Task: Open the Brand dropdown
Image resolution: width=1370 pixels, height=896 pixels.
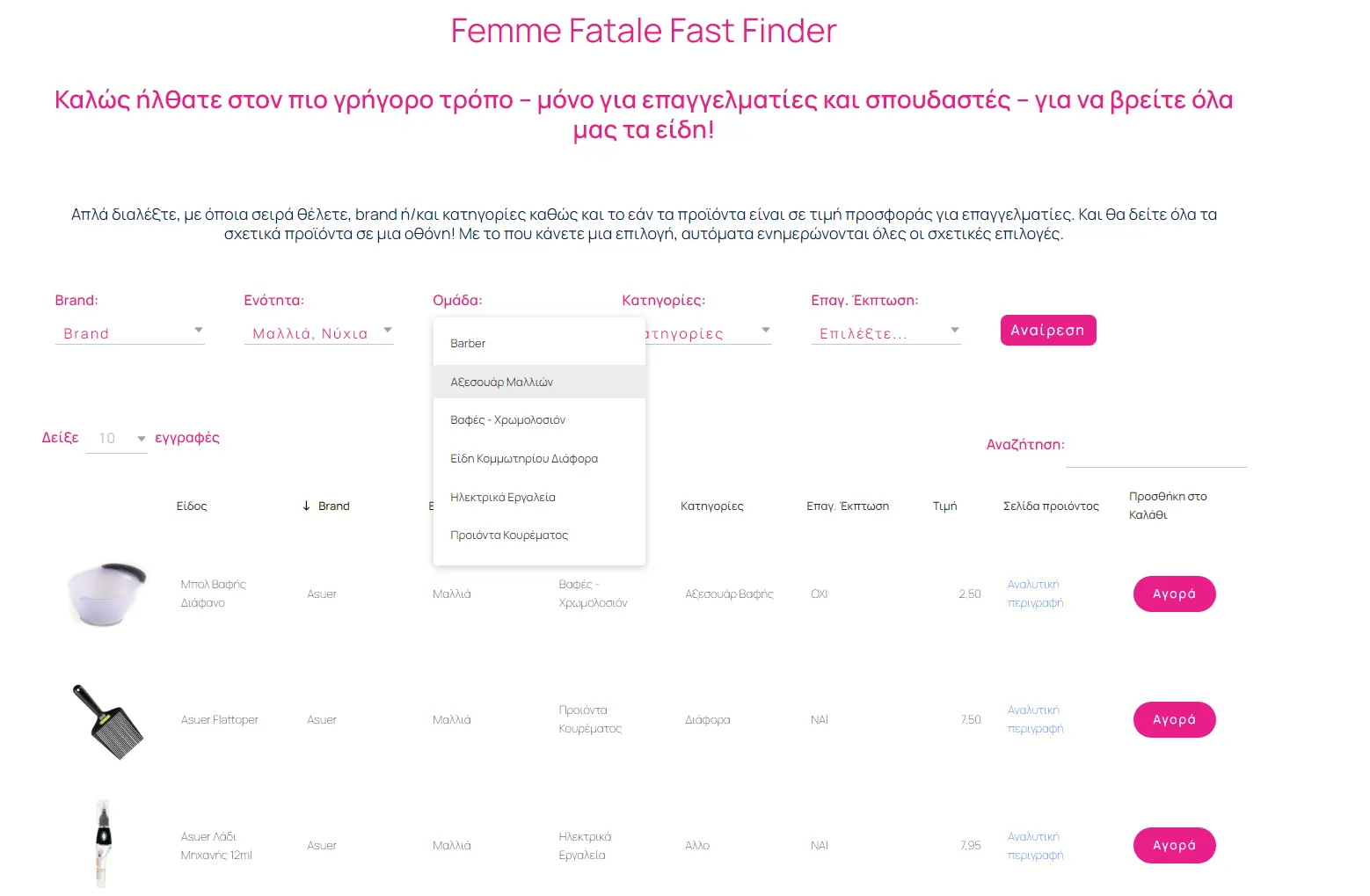Action: (130, 332)
